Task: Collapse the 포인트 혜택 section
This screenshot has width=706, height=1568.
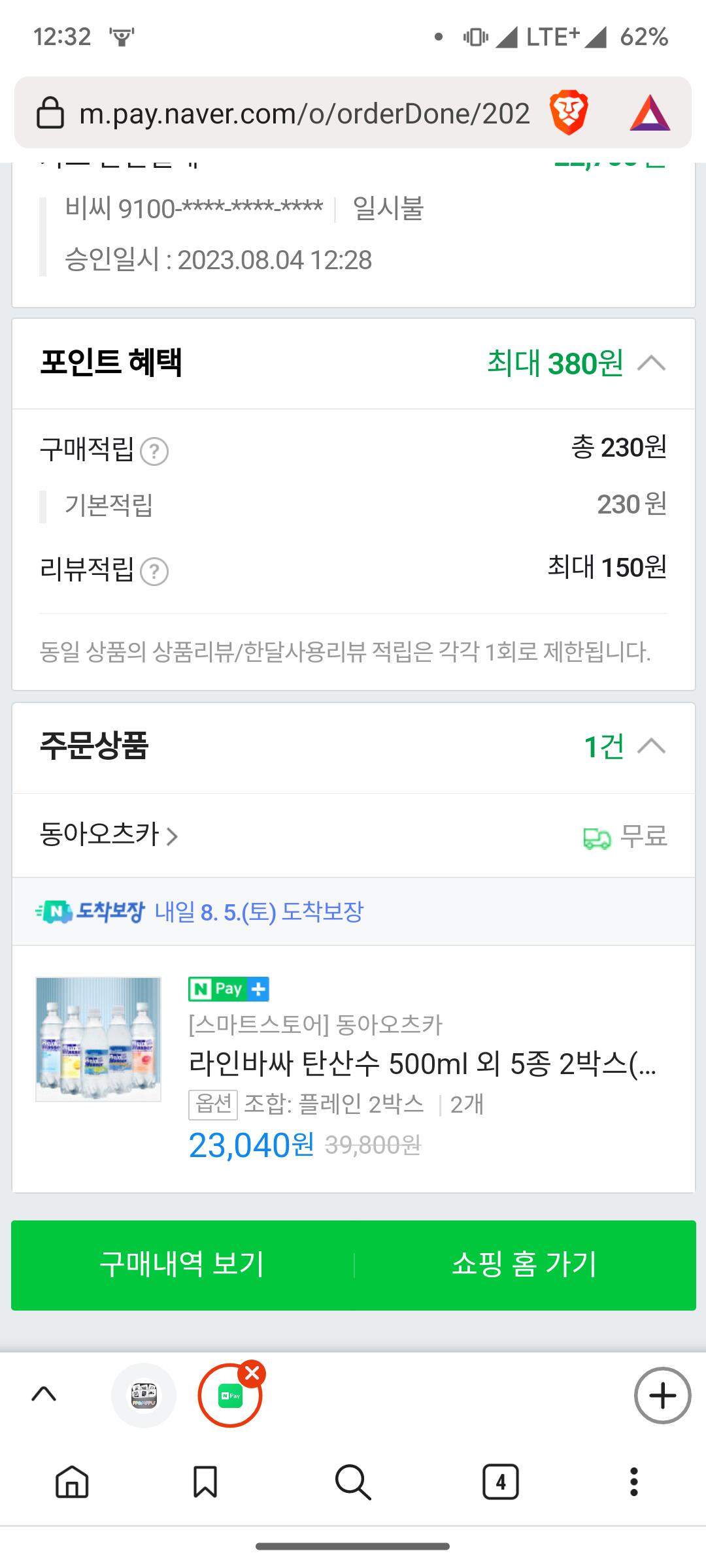Action: point(651,363)
